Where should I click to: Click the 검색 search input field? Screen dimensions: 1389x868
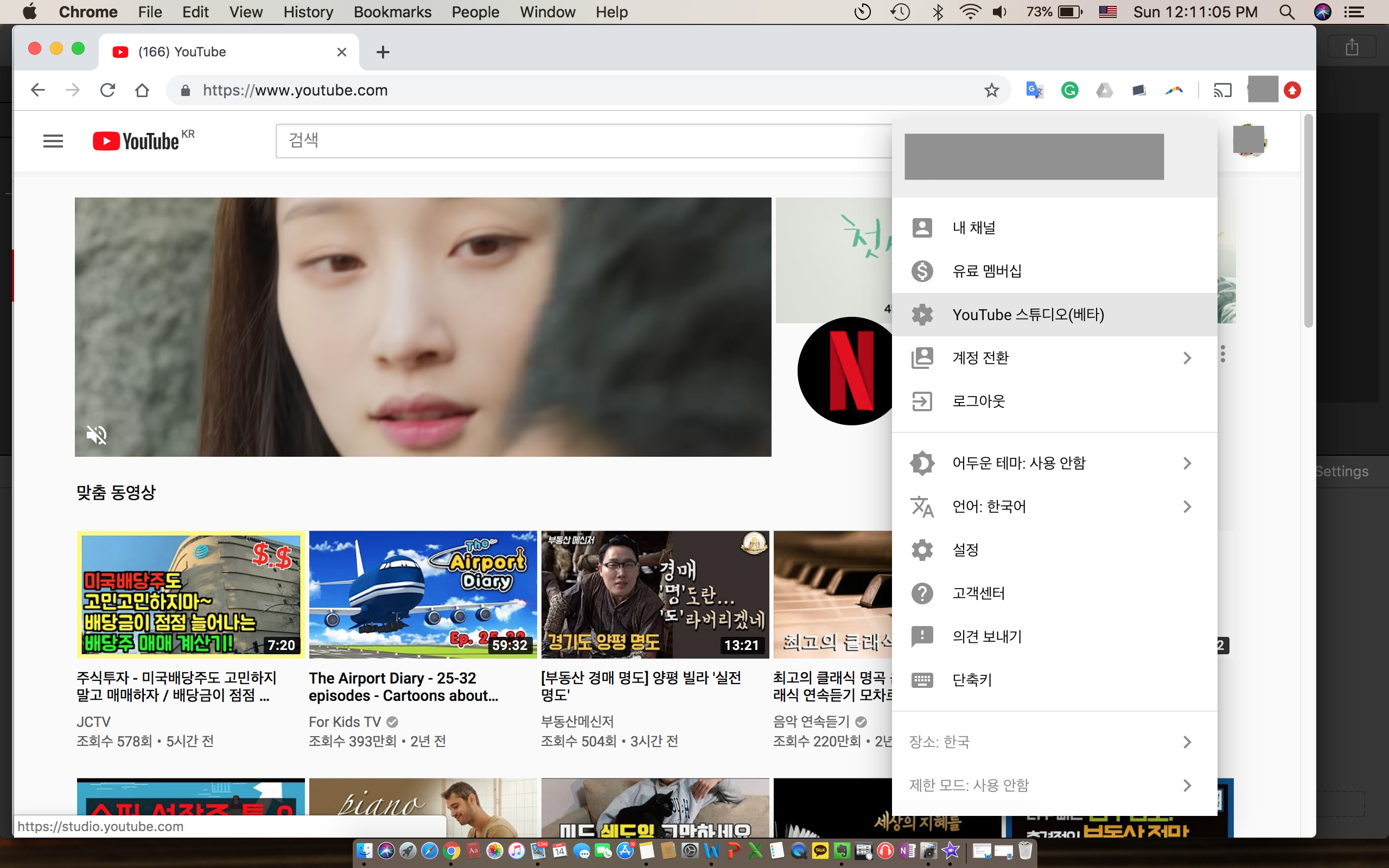pyautogui.click(x=584, y=141)
